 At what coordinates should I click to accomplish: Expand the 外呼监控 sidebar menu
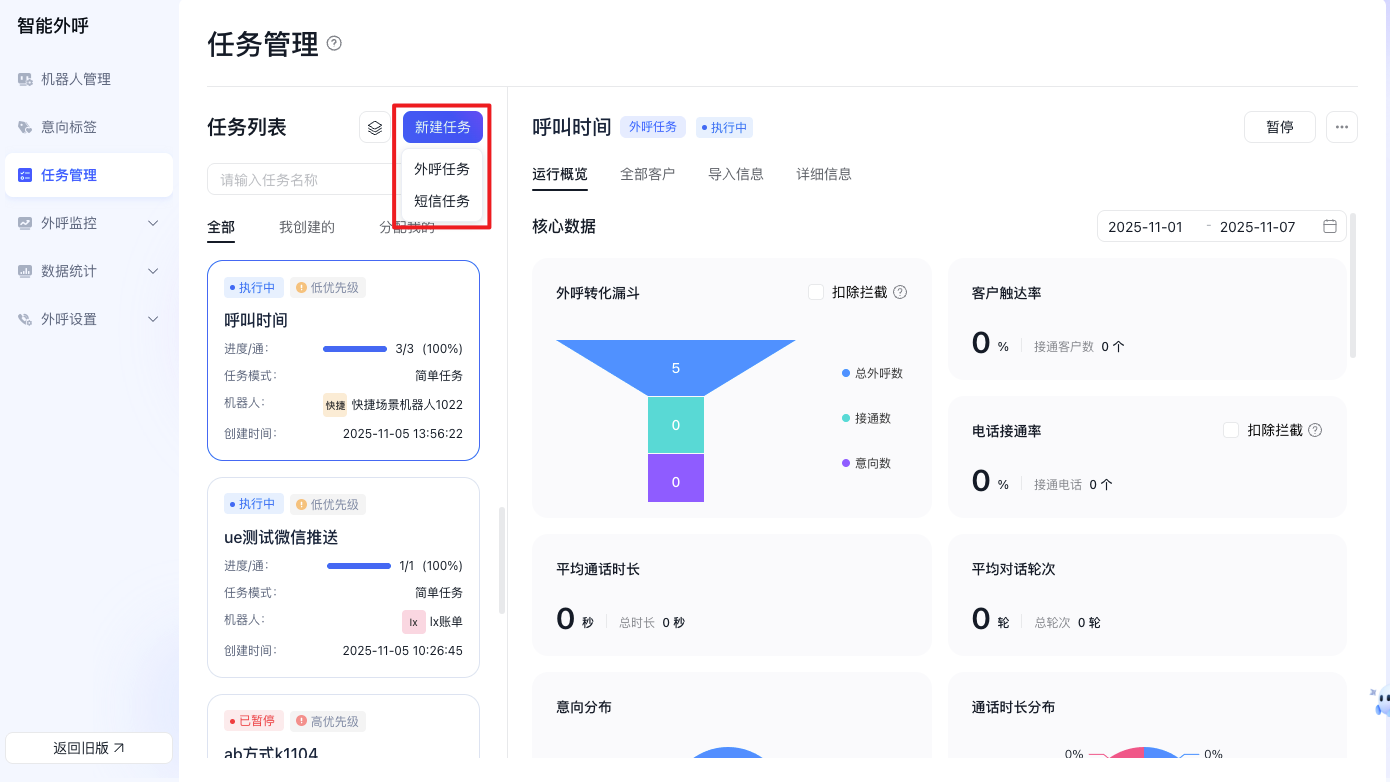pyautogui.click(x=153, y=223)
